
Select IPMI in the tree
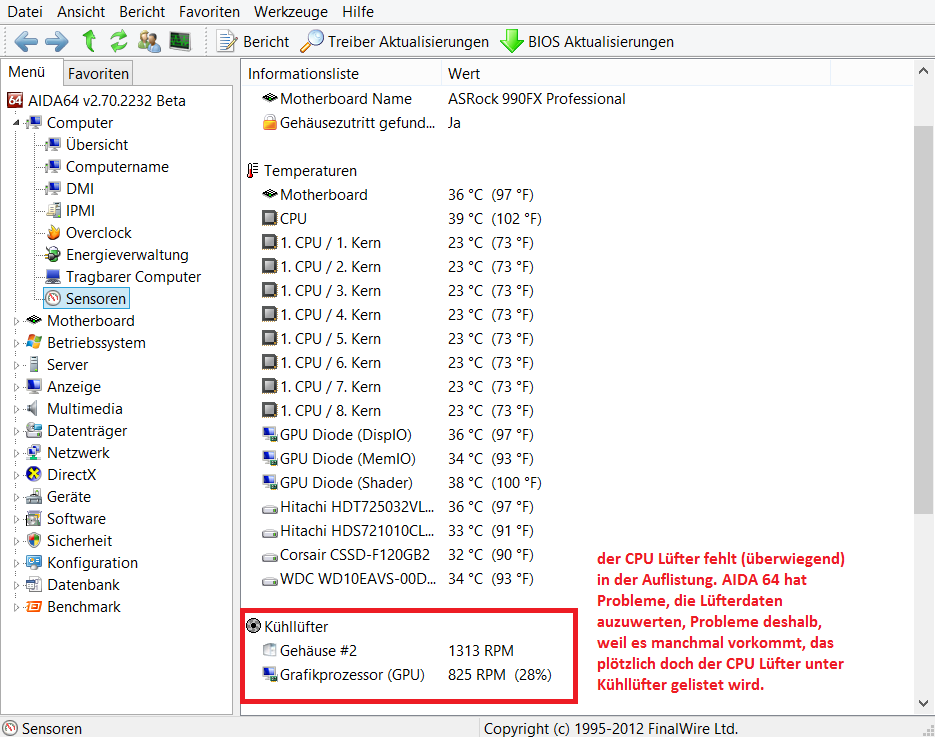coord(80,211)
